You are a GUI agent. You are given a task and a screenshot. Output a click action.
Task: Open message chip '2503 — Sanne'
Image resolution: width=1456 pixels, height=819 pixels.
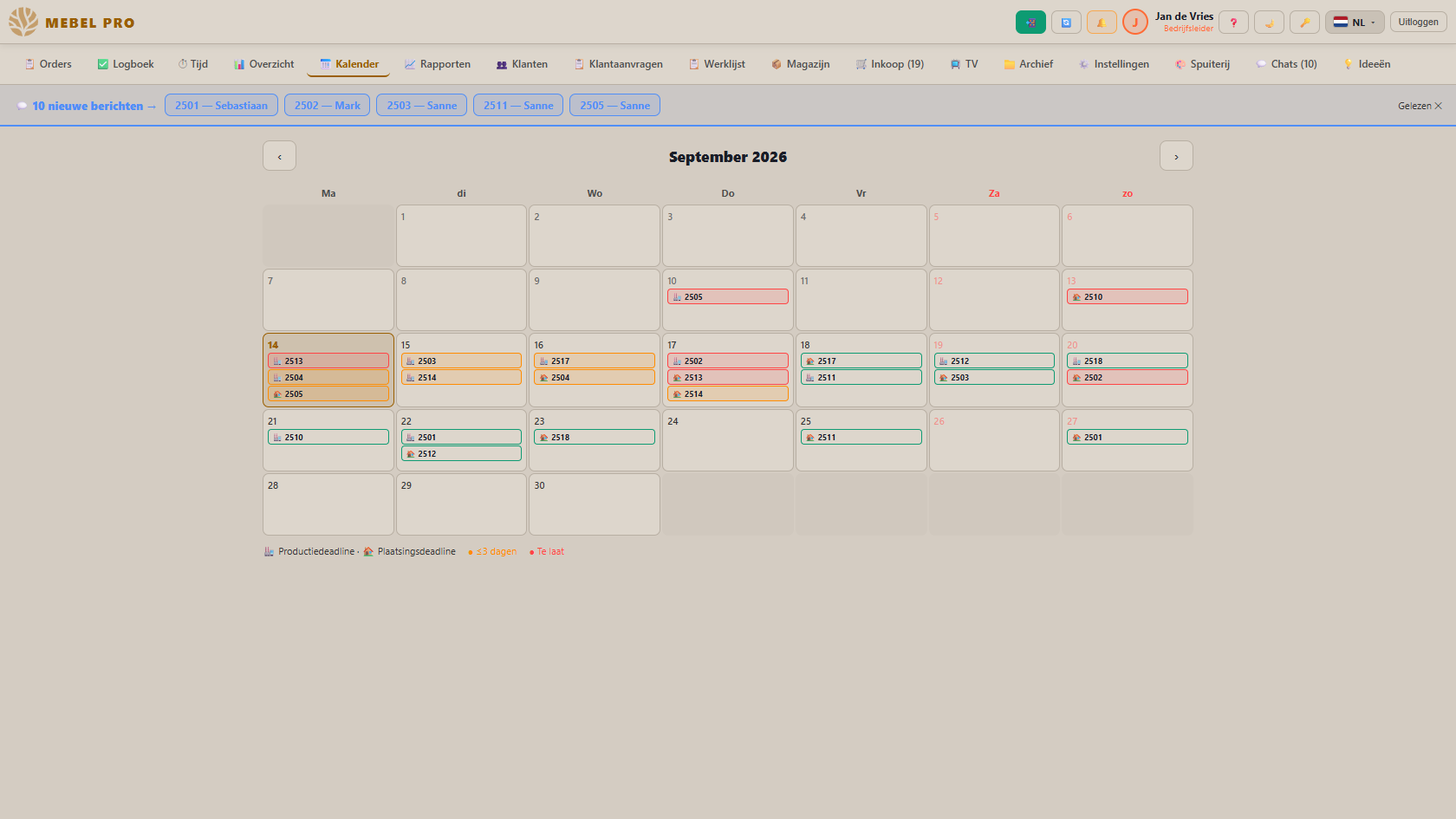pyautogui.click(x=422, y=105)
